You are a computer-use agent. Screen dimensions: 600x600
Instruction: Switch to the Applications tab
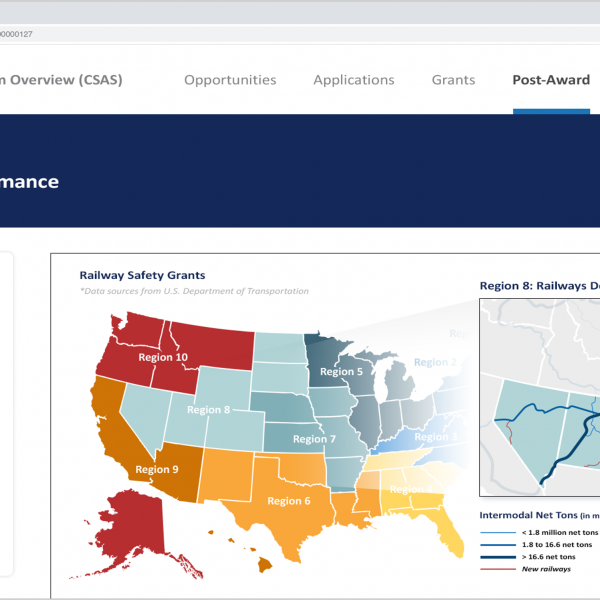click(x=353, y=80)
